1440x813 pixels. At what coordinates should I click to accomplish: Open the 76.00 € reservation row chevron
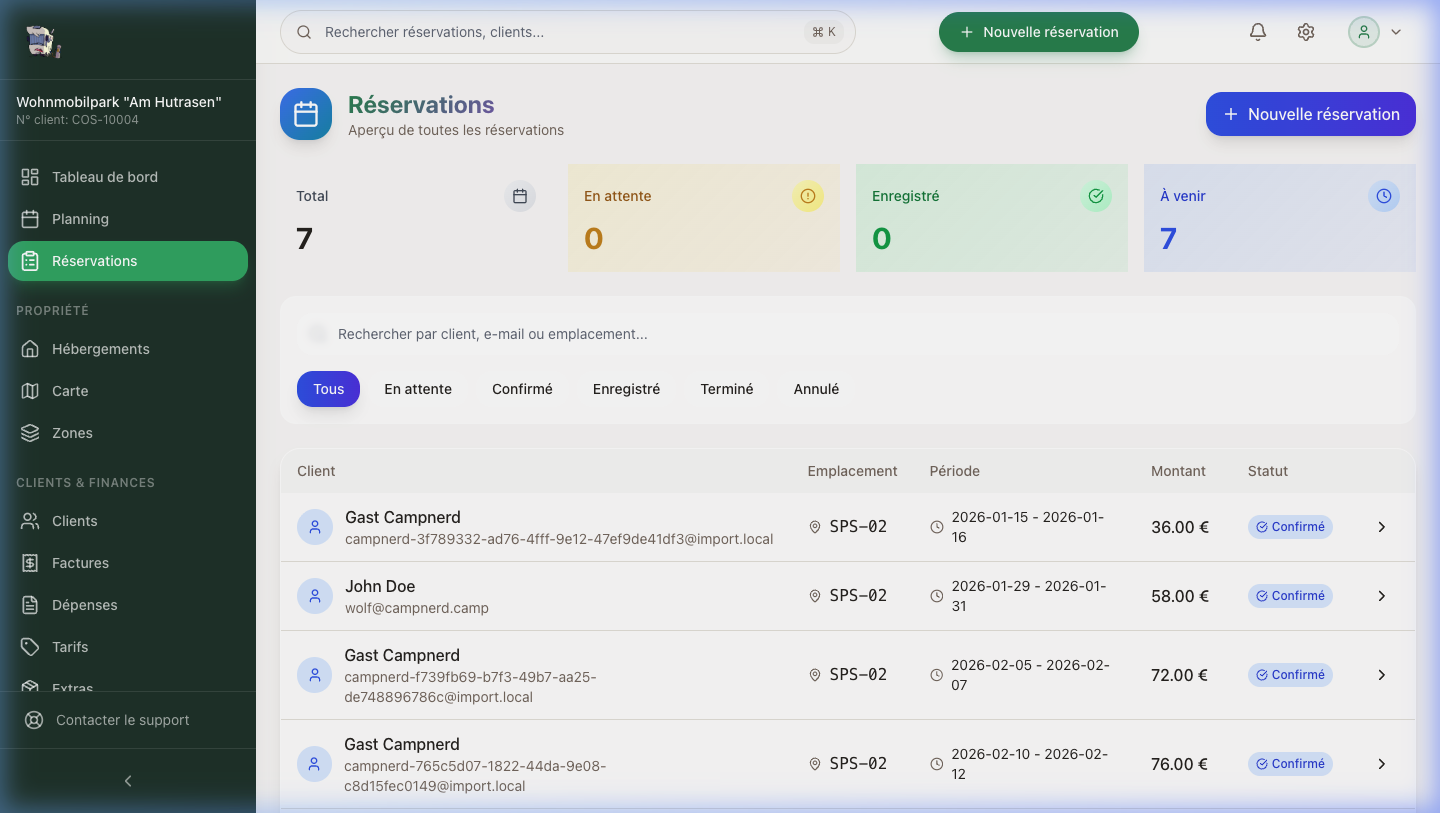(1382, 764)
